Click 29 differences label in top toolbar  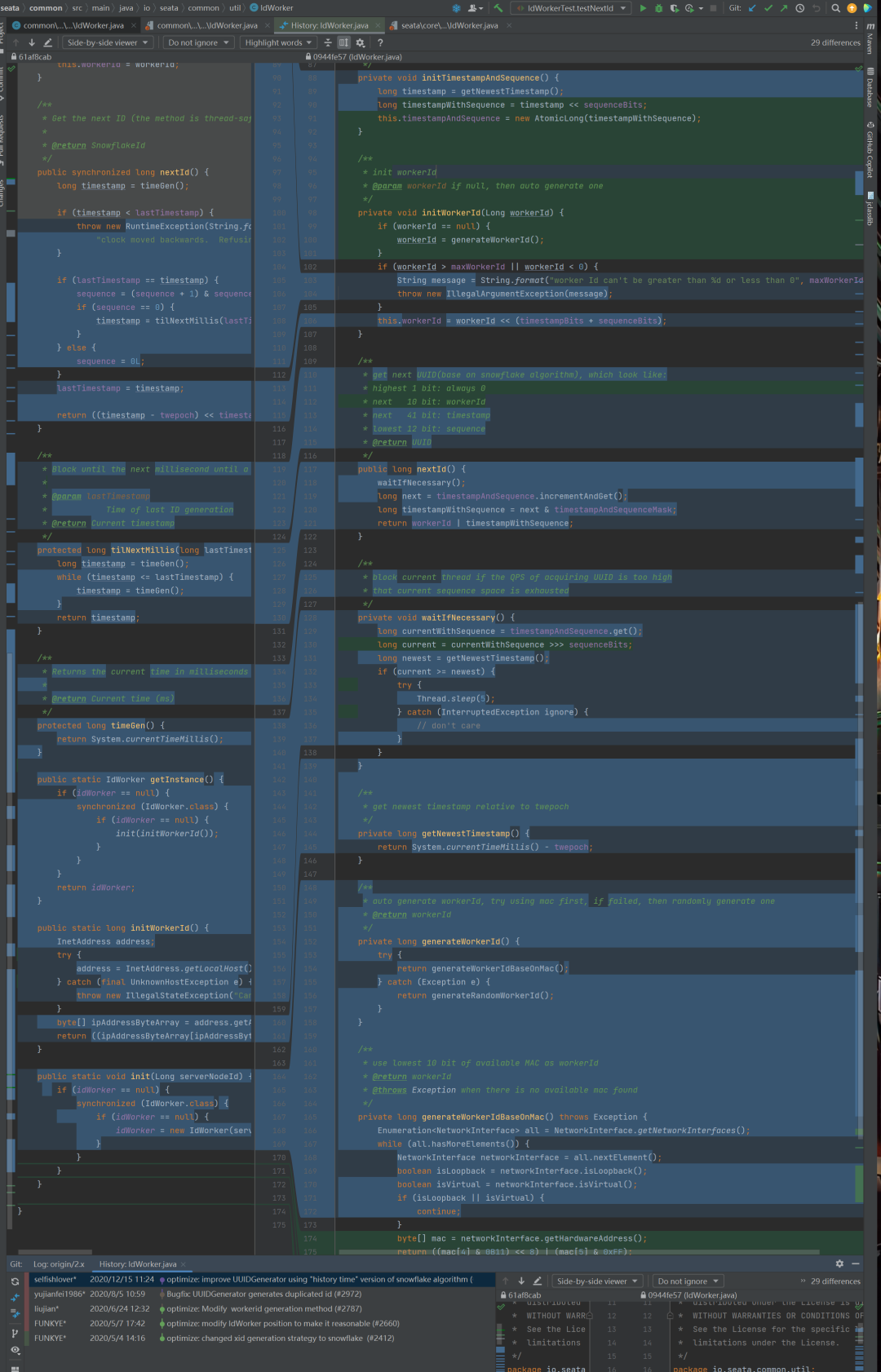[835, 42]
